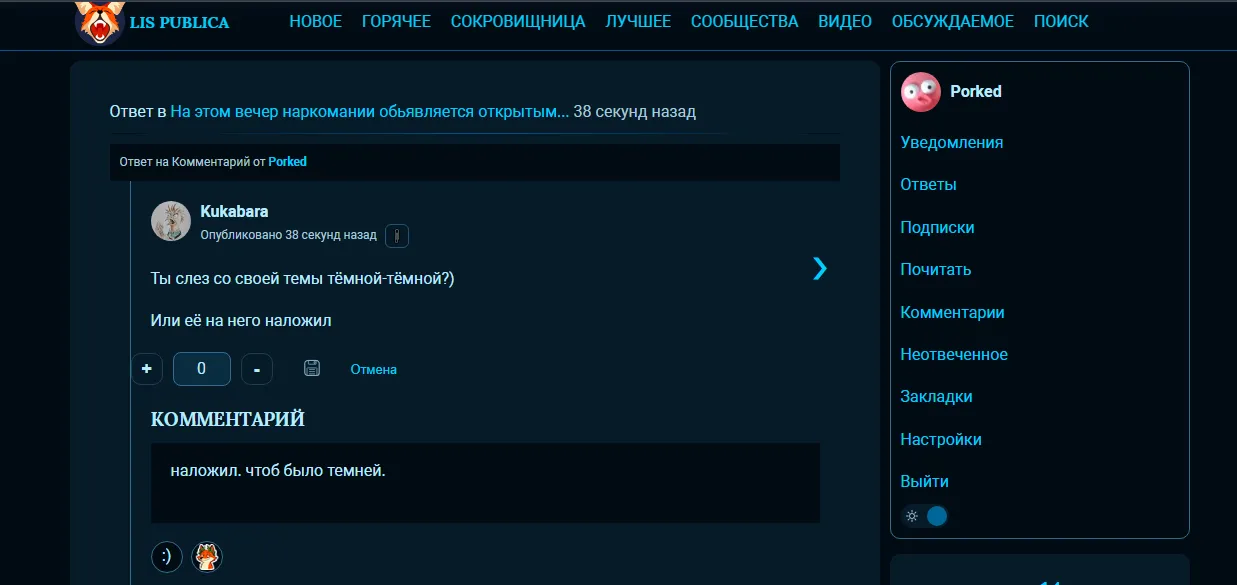The width and height of the screenshot is (1237, 585).
Task: Open the fox sticker picker
Action: [x=207, y=557]
